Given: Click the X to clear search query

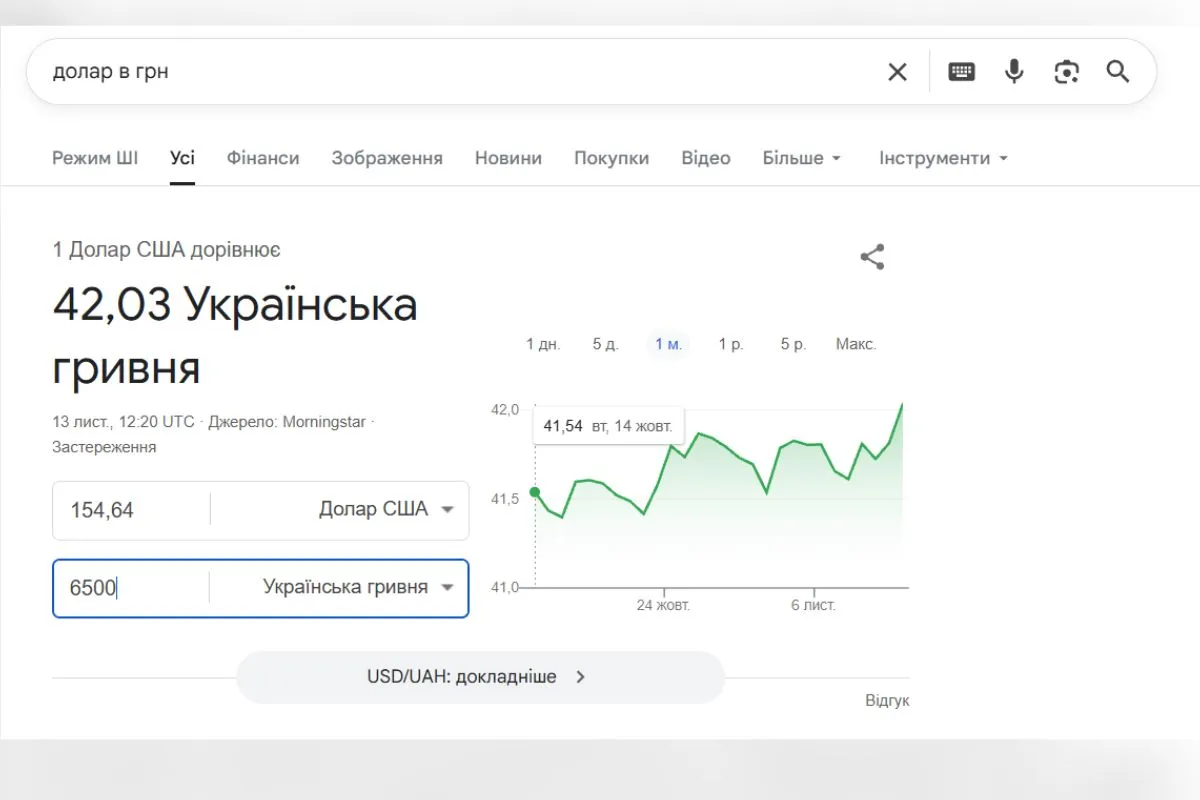Looking at the screenshot, I should pos(897,71).
